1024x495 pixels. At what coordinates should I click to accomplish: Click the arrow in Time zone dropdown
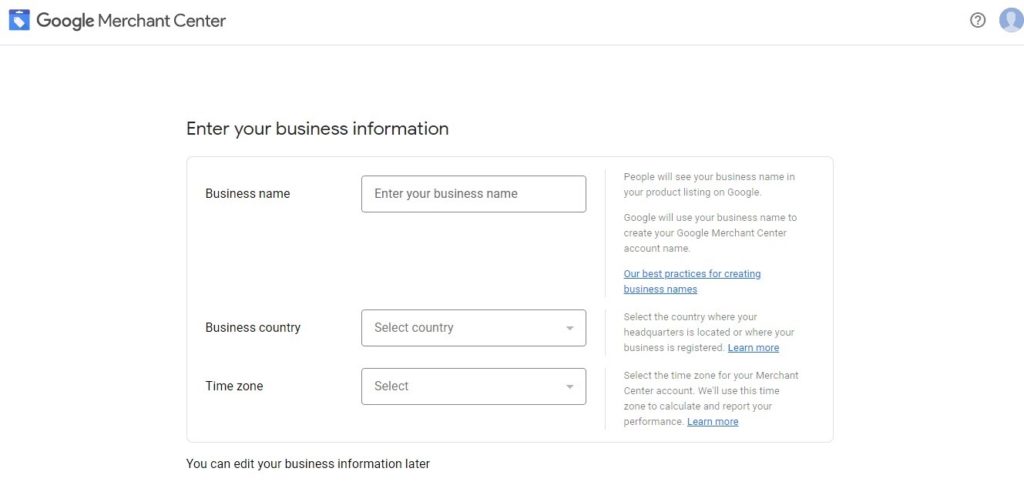pos(569,387)
